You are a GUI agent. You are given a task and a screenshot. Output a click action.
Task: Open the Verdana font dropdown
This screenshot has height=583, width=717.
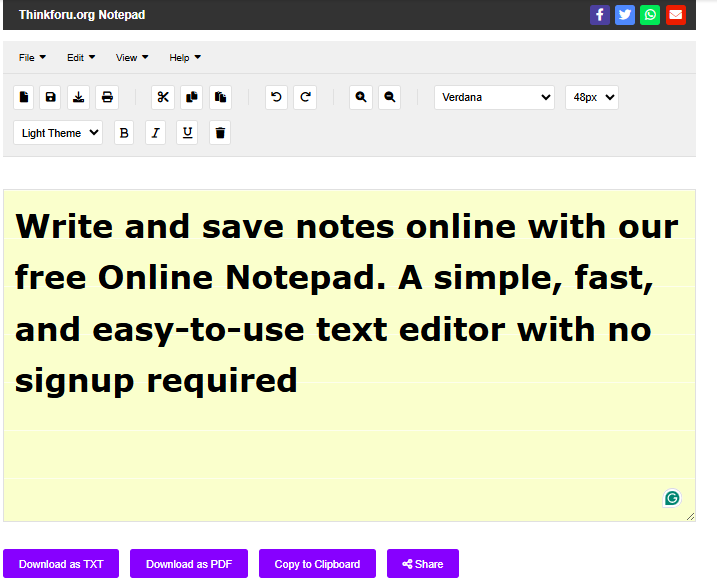tap(494, 97)
